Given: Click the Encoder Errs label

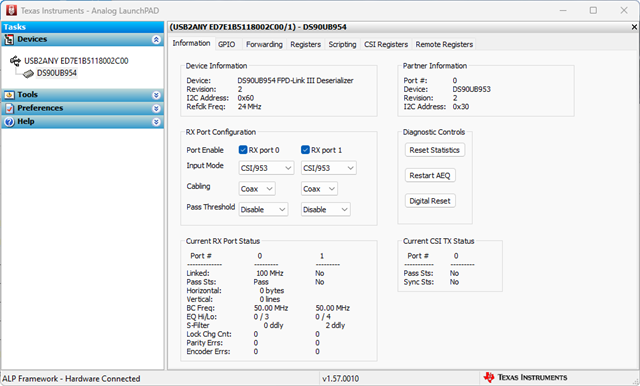Looking at the screenshot, I should tap(208, 352).
